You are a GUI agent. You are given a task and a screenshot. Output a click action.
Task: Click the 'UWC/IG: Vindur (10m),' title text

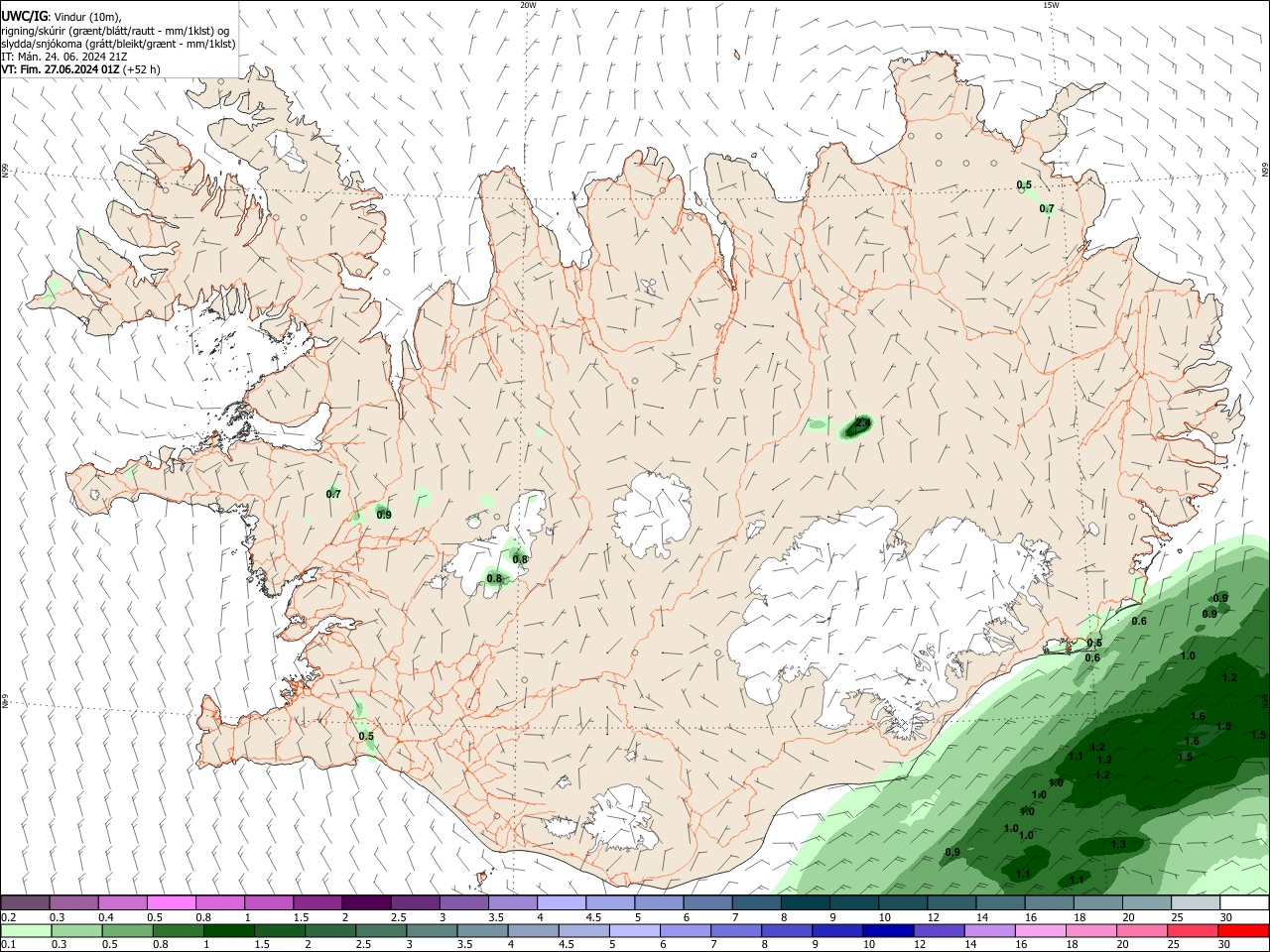click(62, 17)
